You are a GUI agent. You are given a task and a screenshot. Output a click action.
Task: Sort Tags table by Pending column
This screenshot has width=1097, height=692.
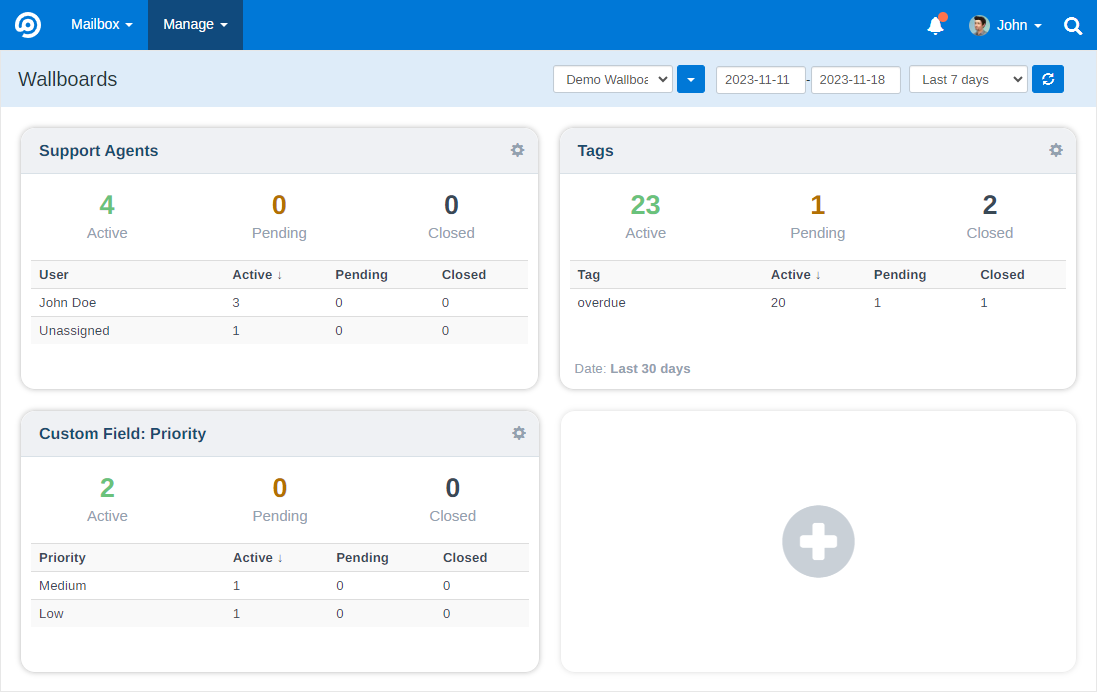[x=900, y=274]
